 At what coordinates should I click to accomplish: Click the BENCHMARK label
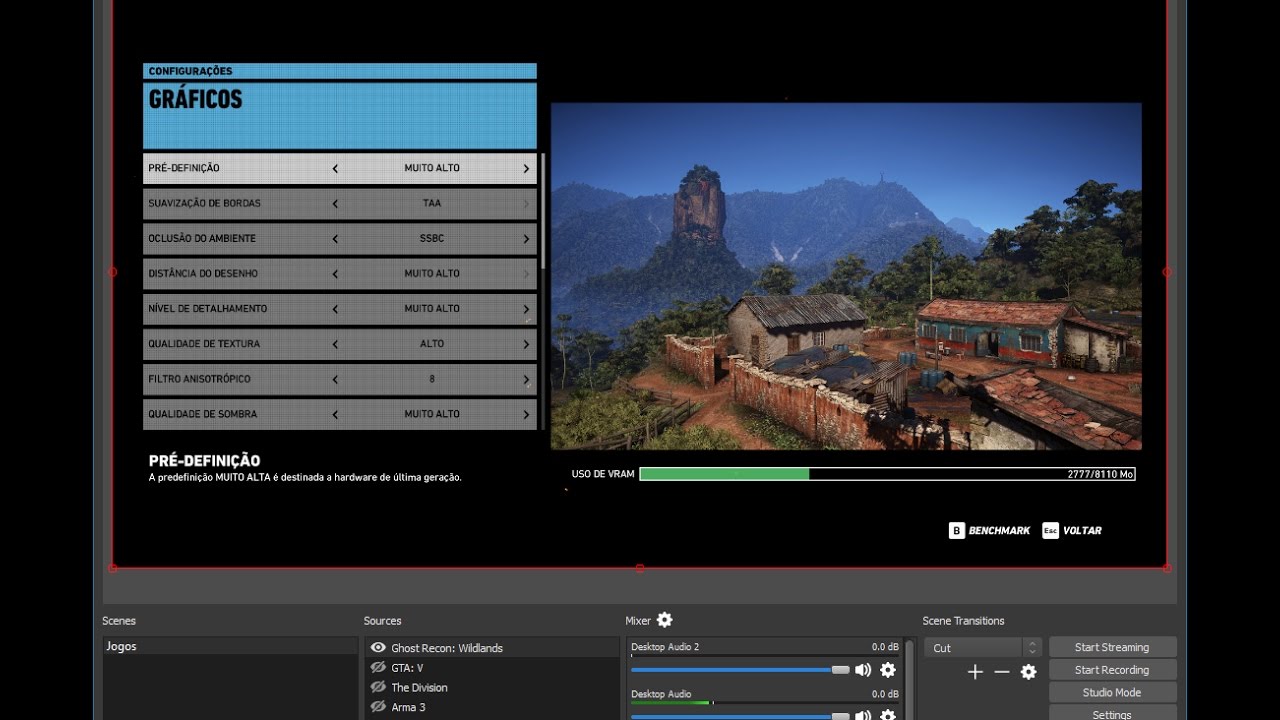999,531
